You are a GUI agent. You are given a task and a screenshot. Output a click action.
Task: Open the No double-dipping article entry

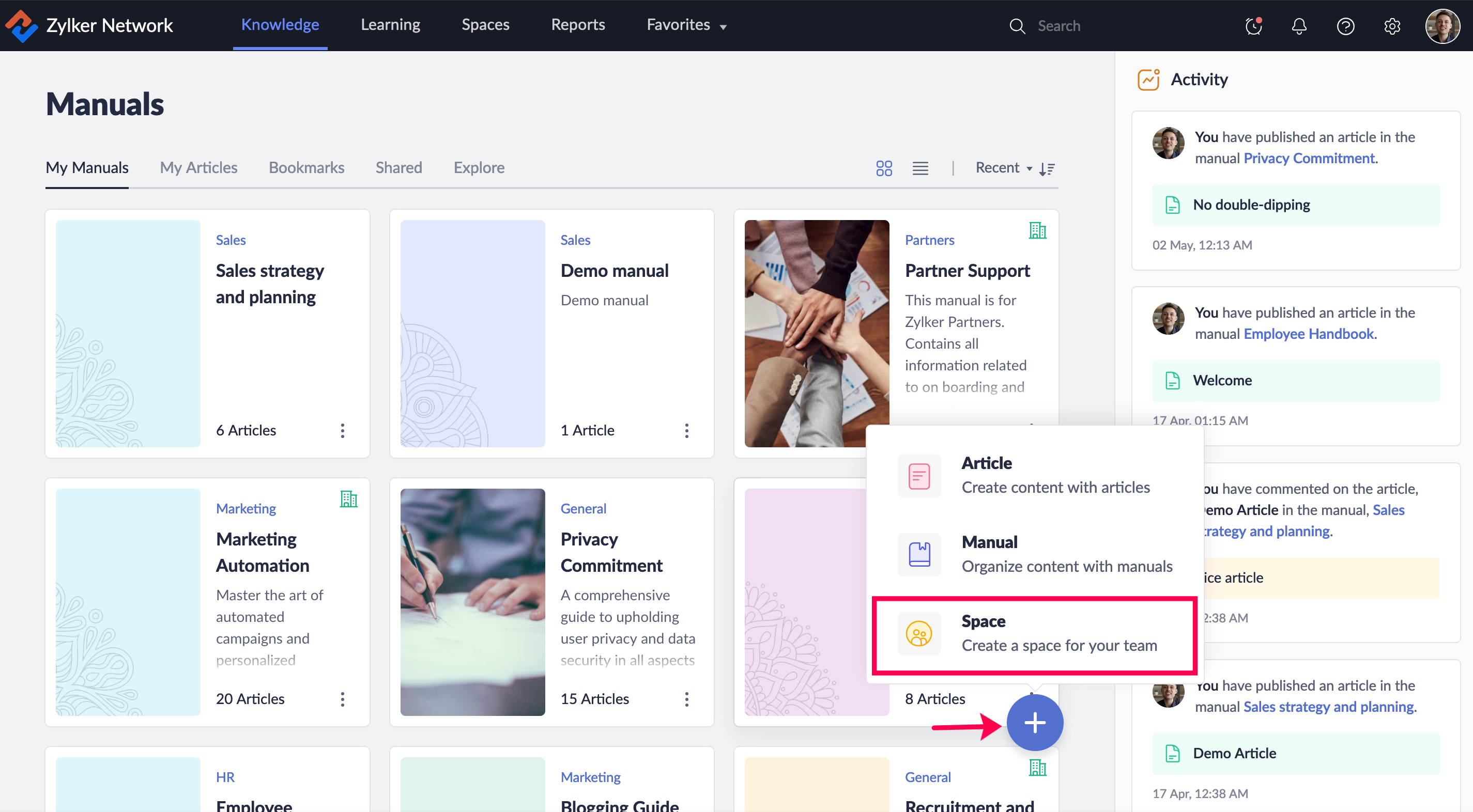[1296, 205]
